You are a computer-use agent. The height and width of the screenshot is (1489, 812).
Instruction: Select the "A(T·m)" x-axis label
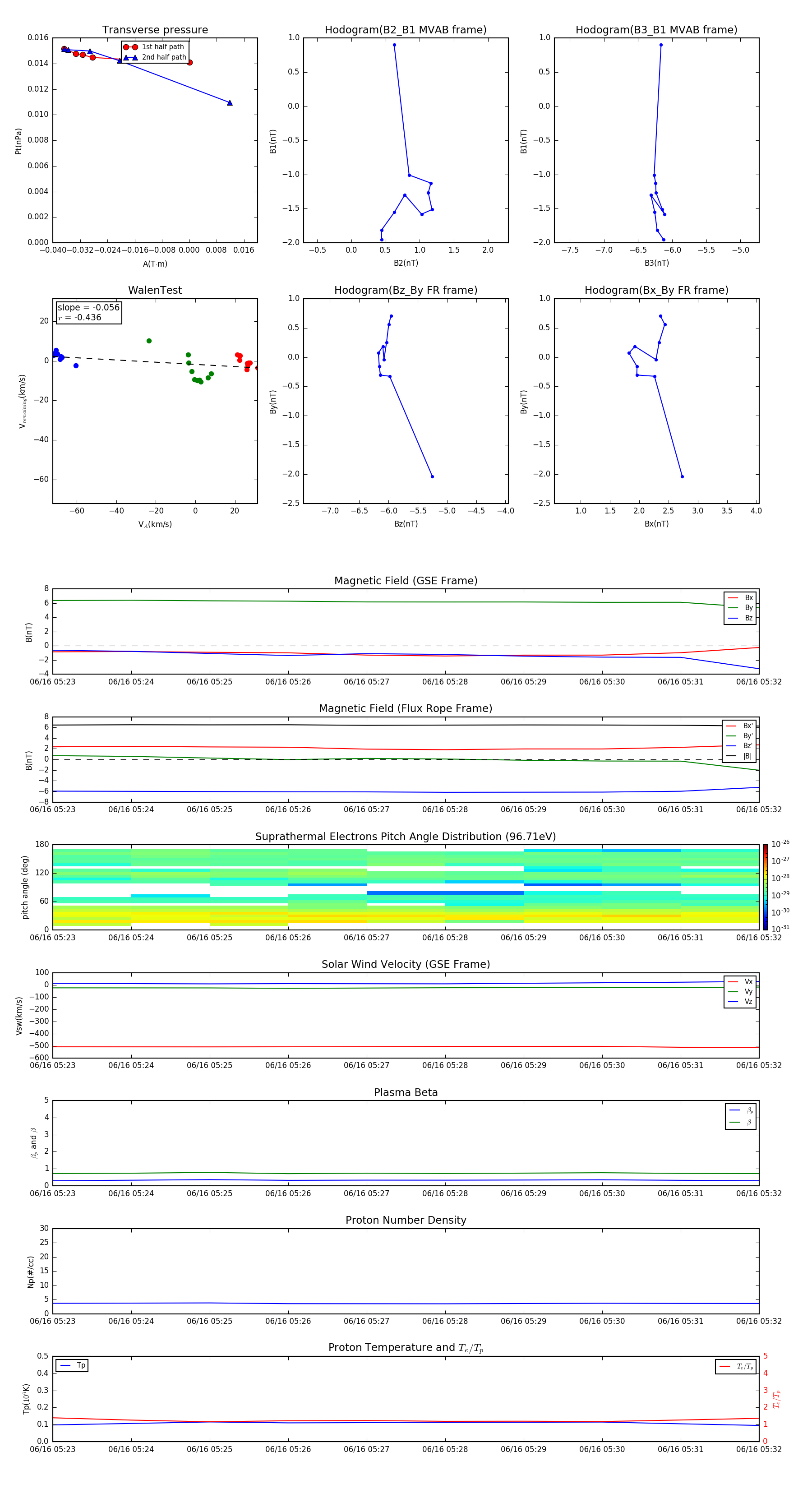(155, 264)
